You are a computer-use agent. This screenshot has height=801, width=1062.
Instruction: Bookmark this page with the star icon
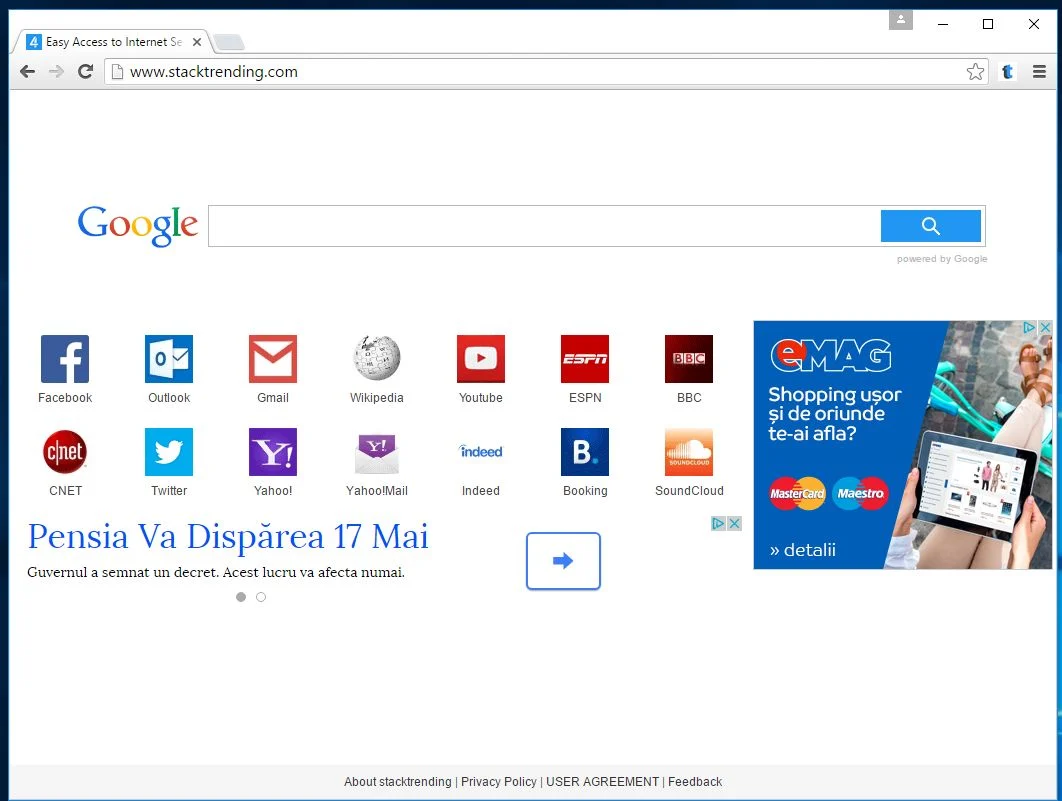tap(975, 72)
